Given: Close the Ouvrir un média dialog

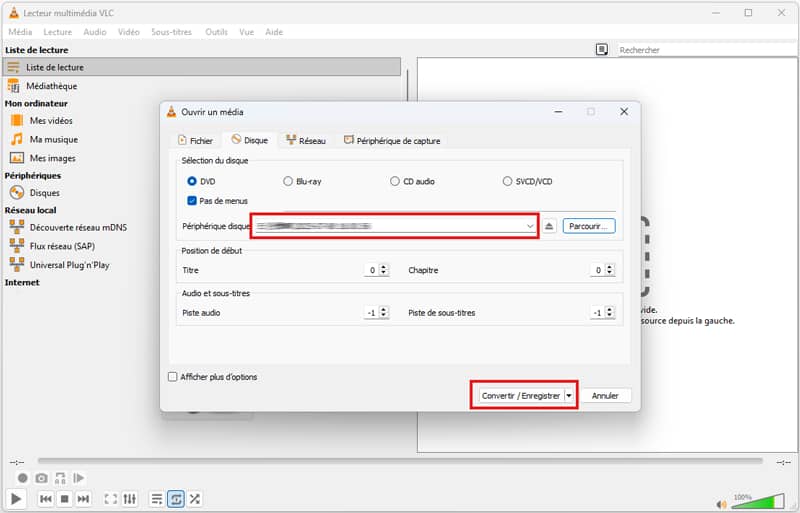Looking at the screenshot, I should 624,111.
